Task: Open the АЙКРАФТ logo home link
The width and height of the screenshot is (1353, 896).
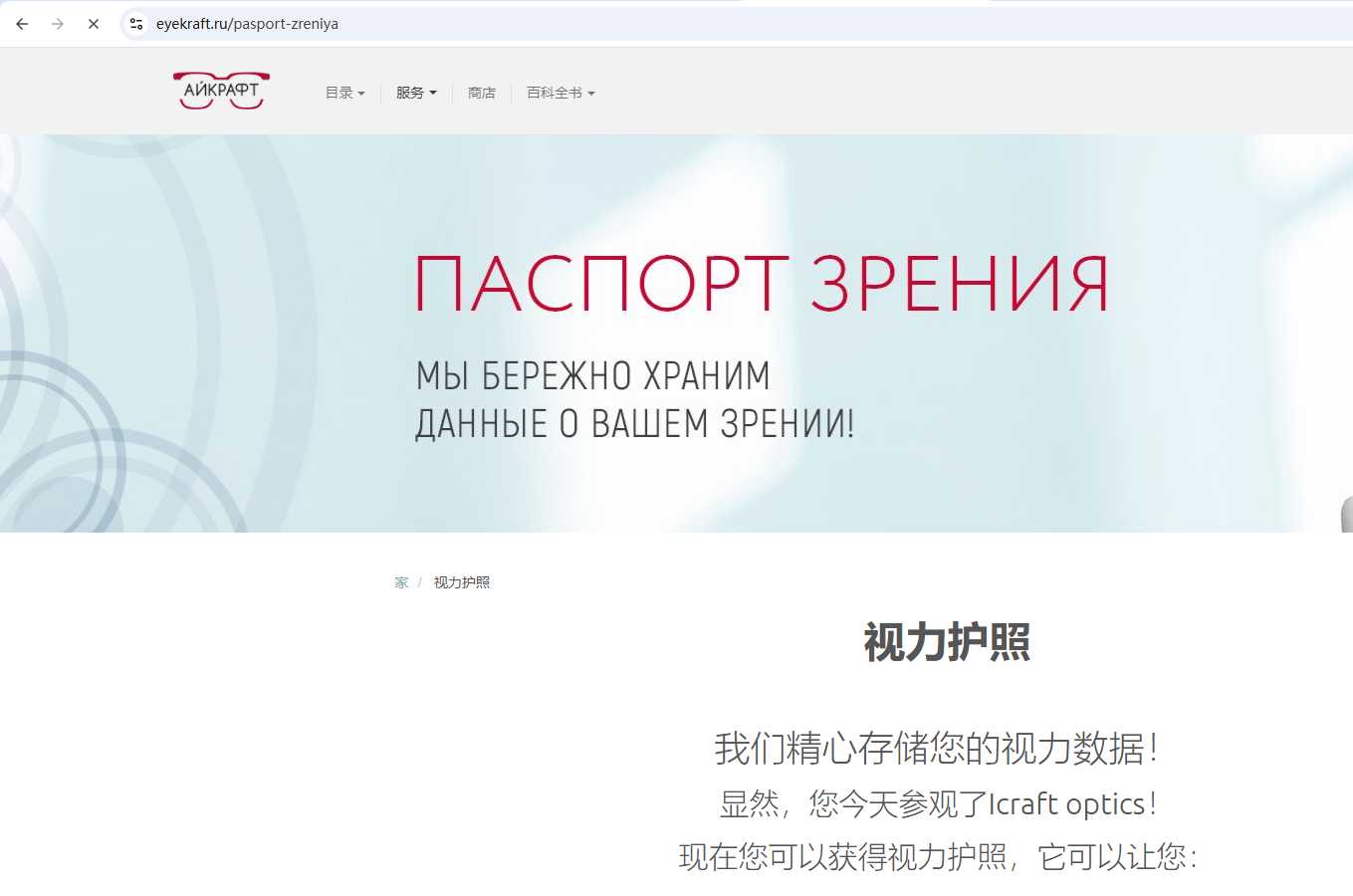Action: 221,91
